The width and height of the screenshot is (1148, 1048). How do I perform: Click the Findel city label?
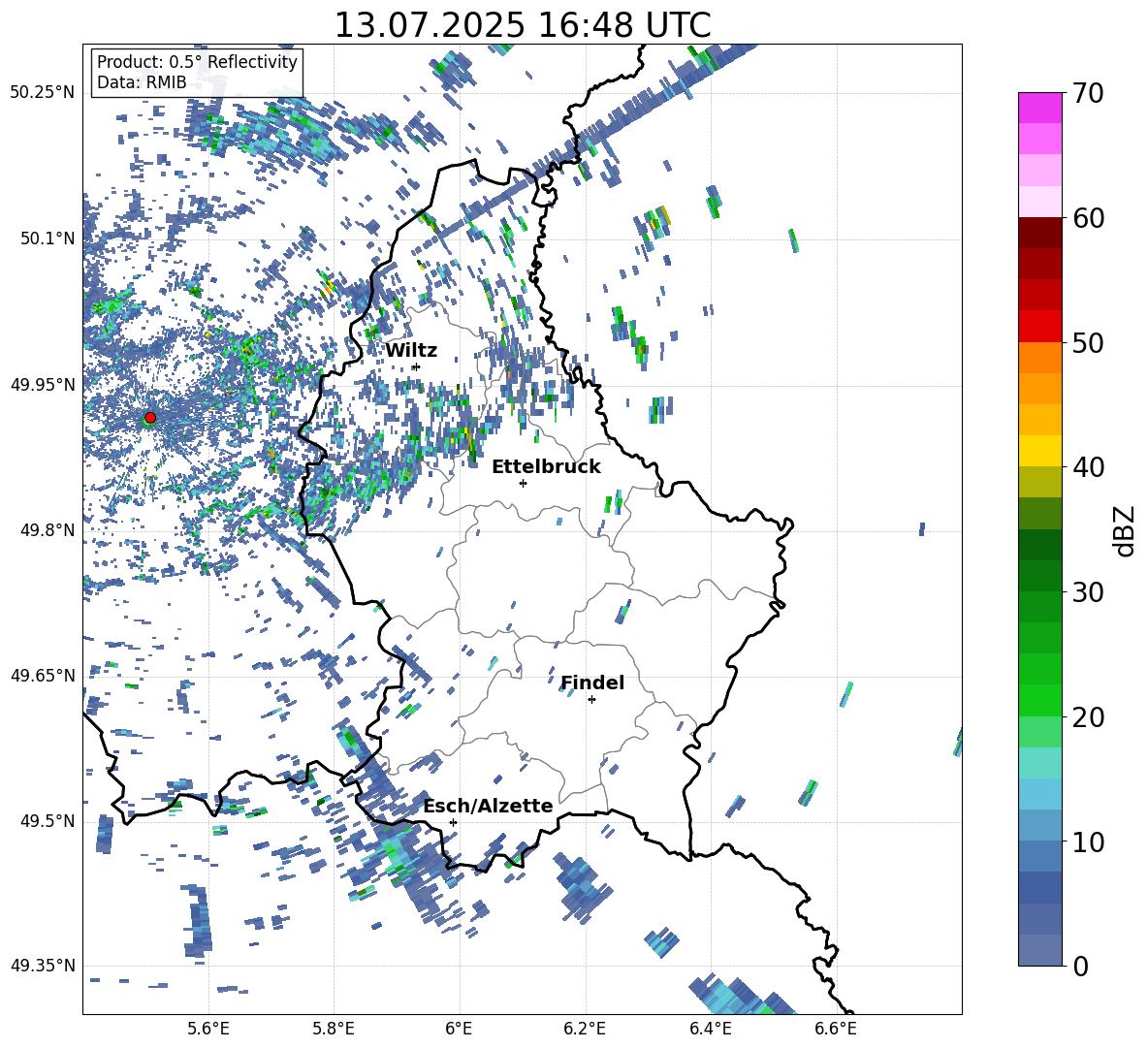[592, 683]
